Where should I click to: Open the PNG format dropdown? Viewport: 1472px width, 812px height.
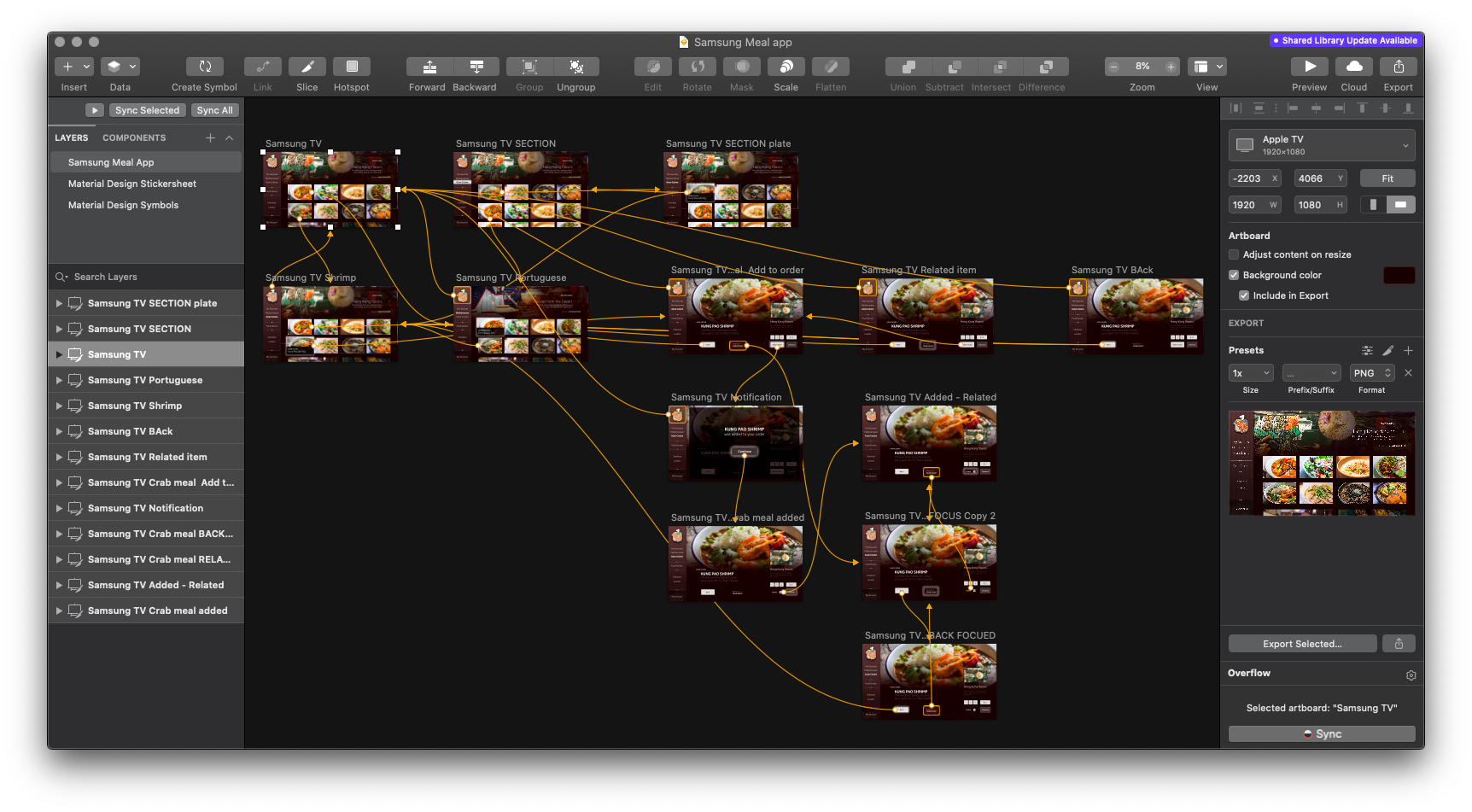[1372, 373]
